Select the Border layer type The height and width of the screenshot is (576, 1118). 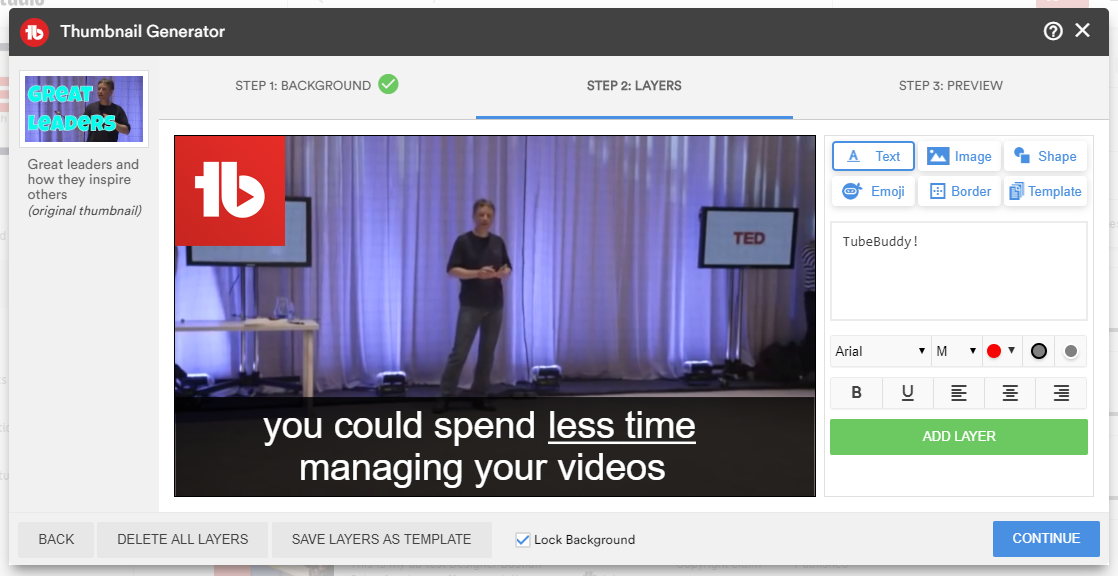959,191
